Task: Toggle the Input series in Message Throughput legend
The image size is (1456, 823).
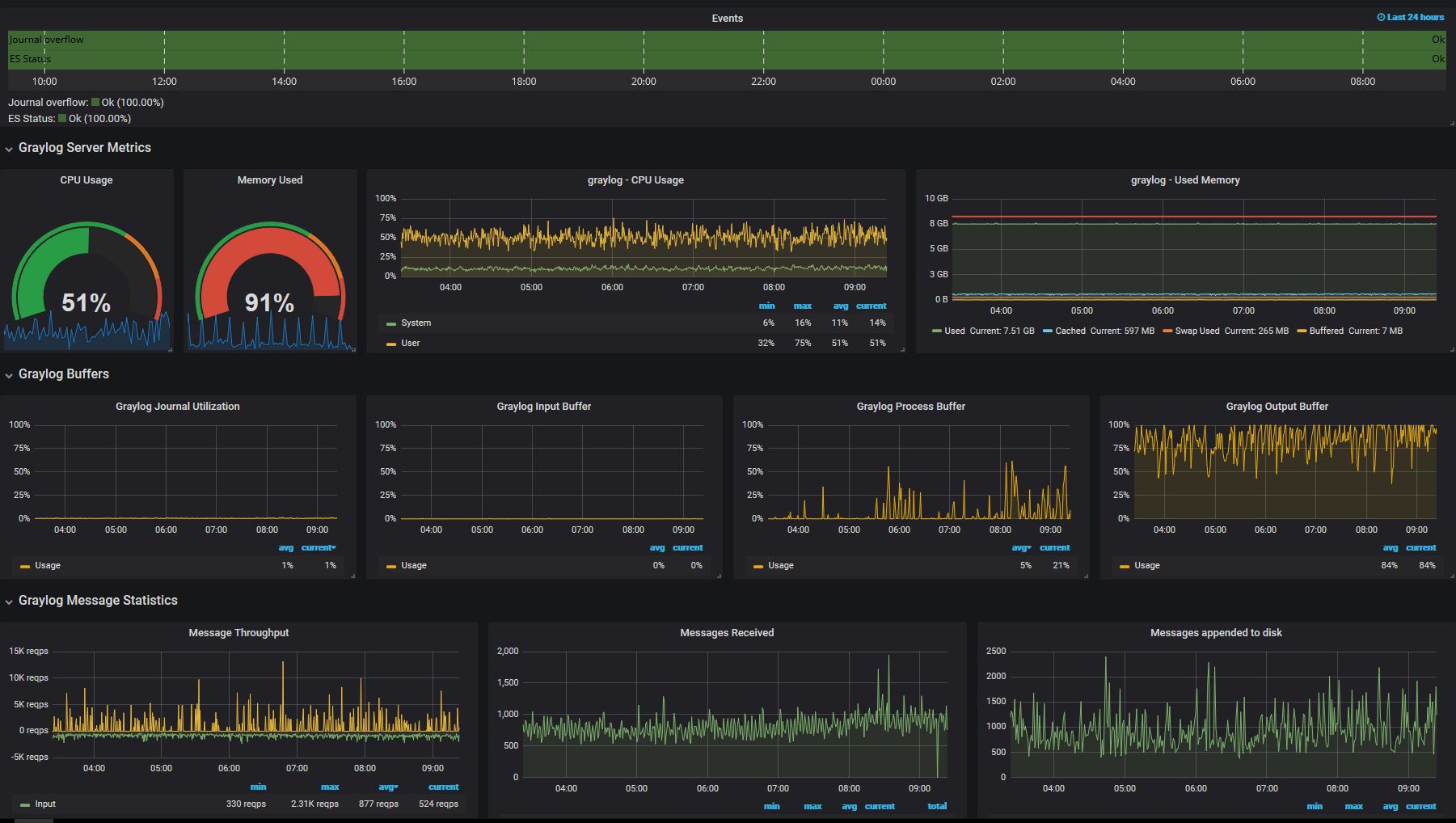Action: (x=45, y=804)
